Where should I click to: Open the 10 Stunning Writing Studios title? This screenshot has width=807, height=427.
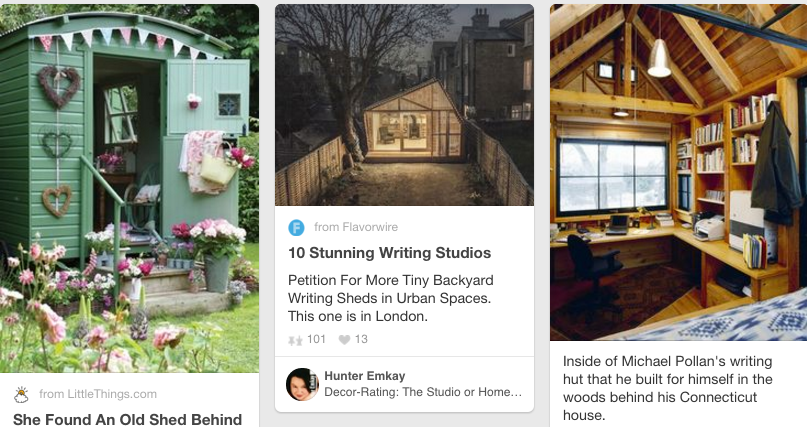pos(390,253)
